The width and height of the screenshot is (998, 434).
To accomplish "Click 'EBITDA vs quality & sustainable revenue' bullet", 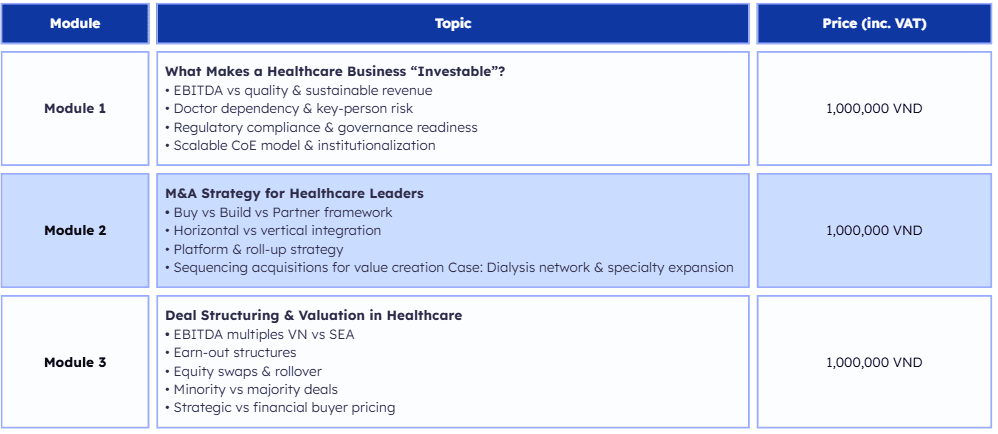I will (x=302, y=90).
